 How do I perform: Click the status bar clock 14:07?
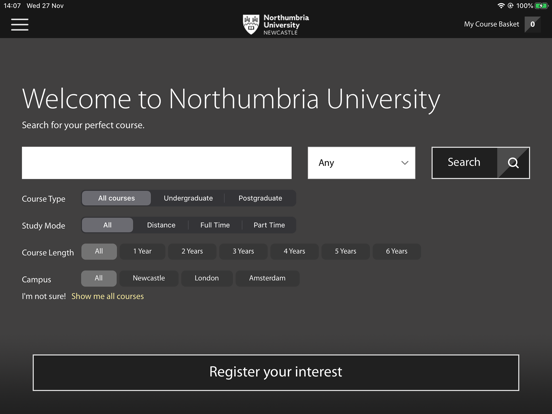point(12,6)
